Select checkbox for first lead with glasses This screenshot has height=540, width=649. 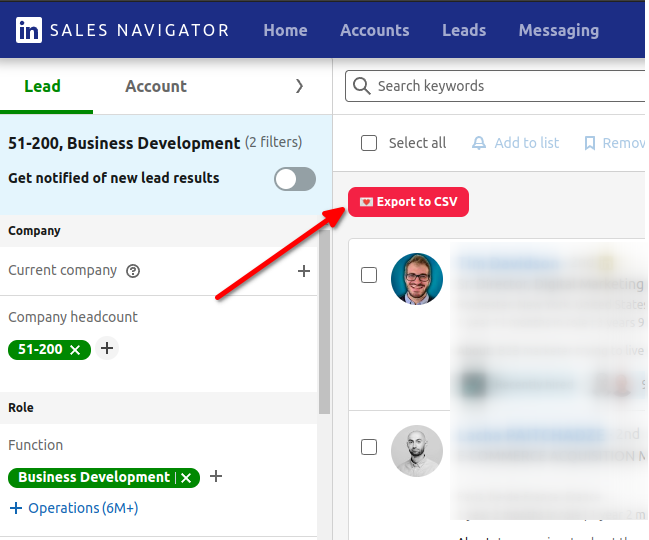369,275
